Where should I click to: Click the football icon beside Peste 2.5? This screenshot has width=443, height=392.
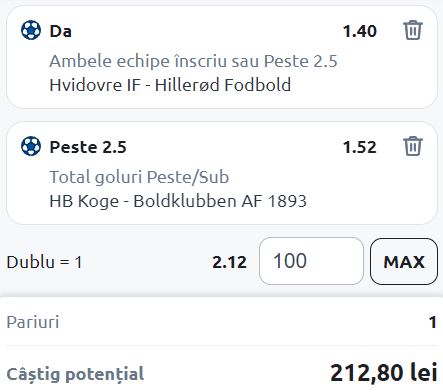(x=31, y=146)
